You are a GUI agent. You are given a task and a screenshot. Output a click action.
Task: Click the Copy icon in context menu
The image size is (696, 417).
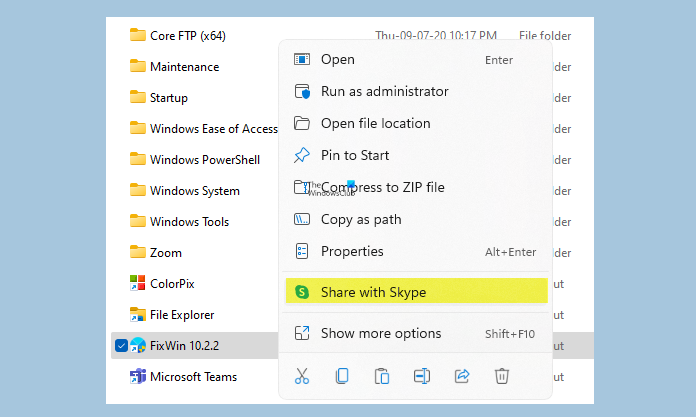coord(342,376)
